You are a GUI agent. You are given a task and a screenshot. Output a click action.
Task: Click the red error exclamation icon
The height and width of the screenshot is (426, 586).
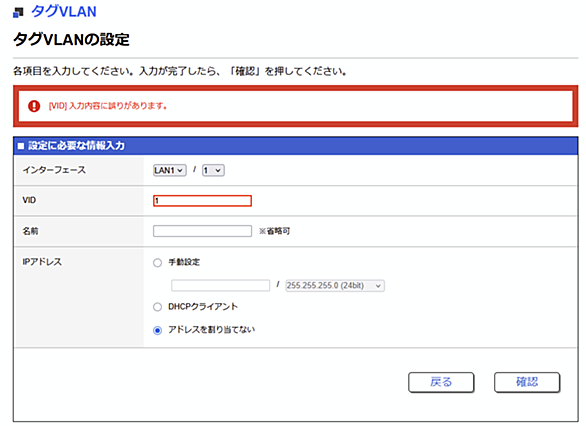(34, 106)
